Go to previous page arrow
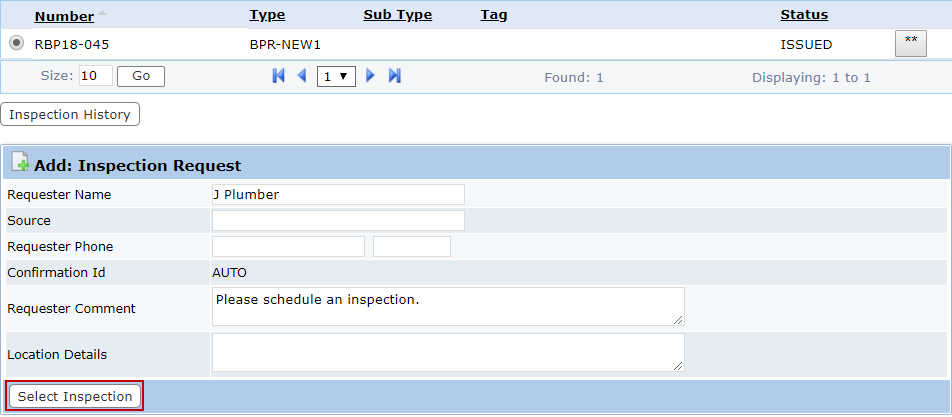Viewport: 952px width, 417px height. pyautogui.click(x=302, y=76)
